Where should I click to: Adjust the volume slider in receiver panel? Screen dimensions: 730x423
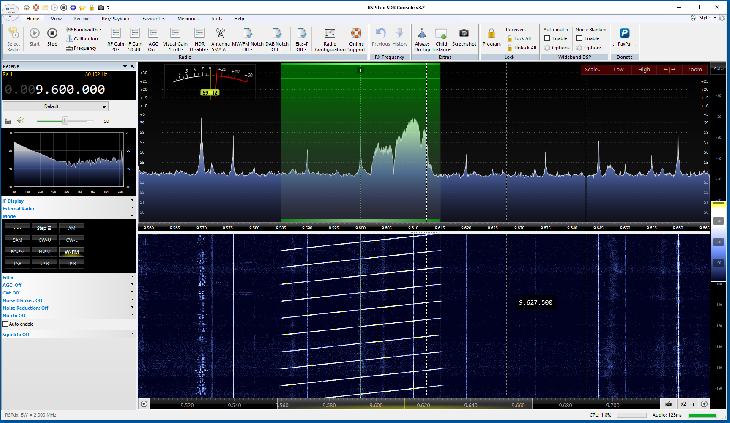[65, 120]
